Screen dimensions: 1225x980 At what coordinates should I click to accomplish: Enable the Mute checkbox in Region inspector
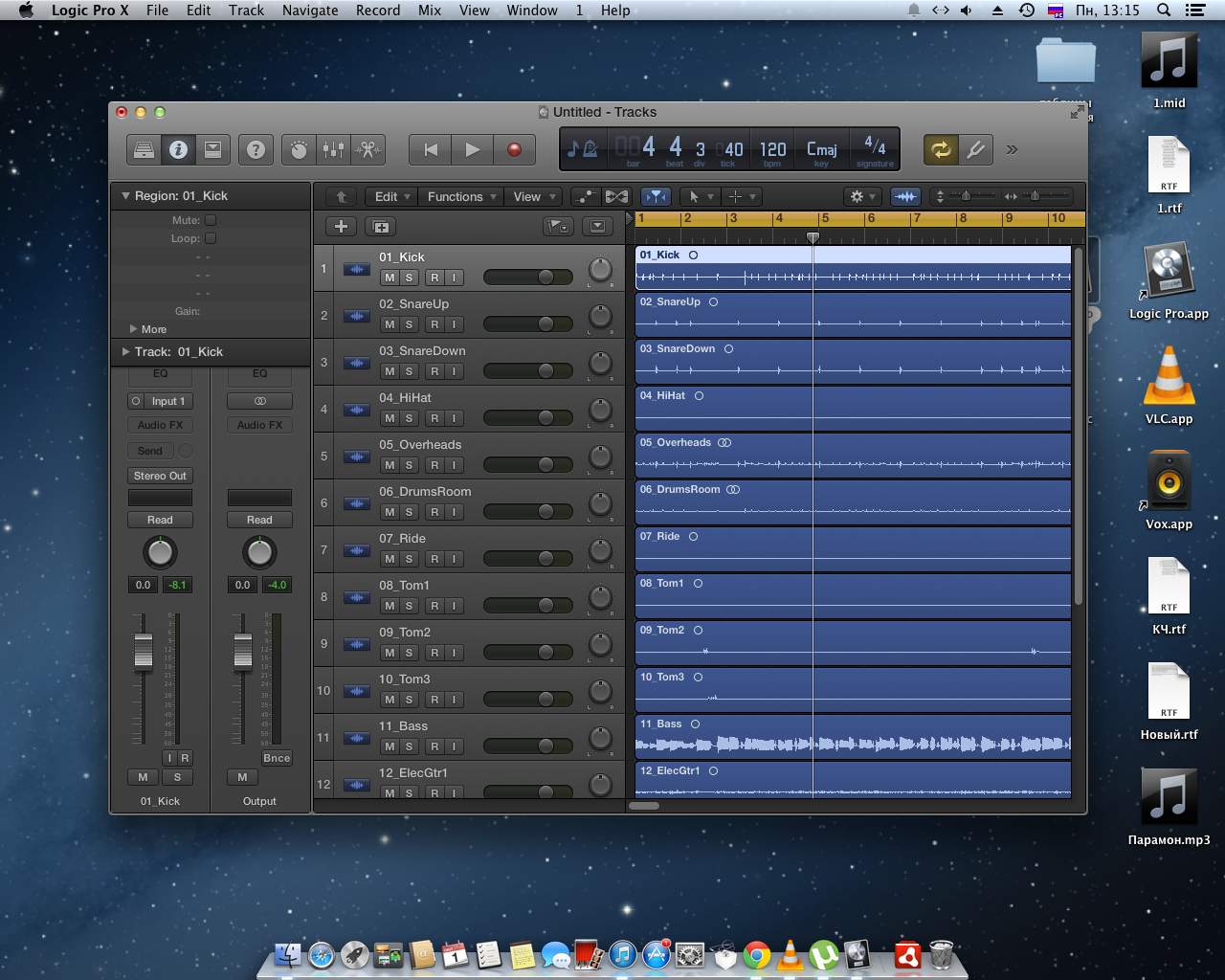(211, 220)
